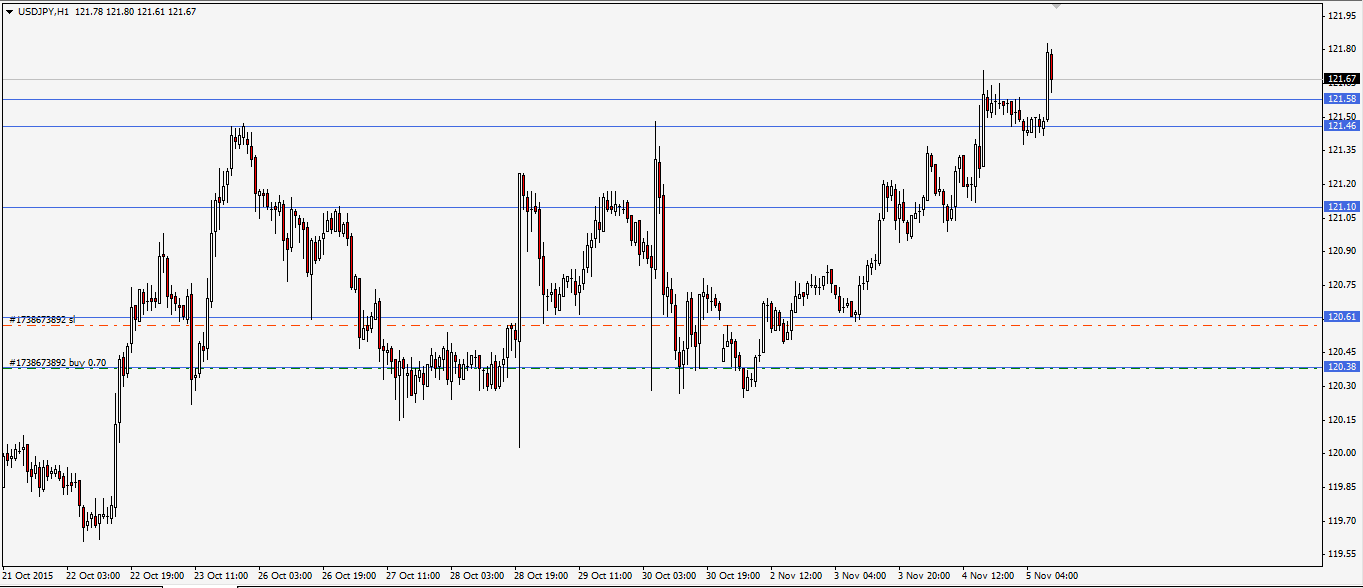1363x588 pixels.
Task: Click the 22 Oct 03:00 time label
Action: pos(93,576)
